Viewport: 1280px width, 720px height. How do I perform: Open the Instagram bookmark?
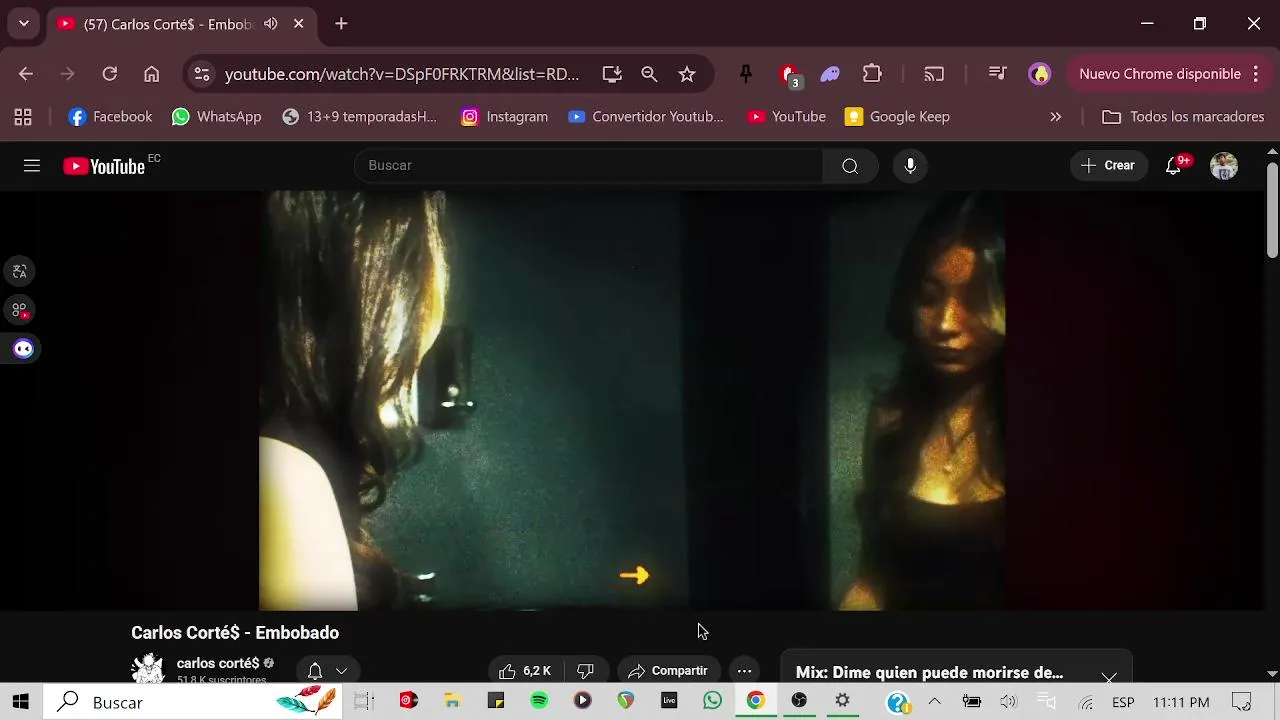tap(505, 117)
